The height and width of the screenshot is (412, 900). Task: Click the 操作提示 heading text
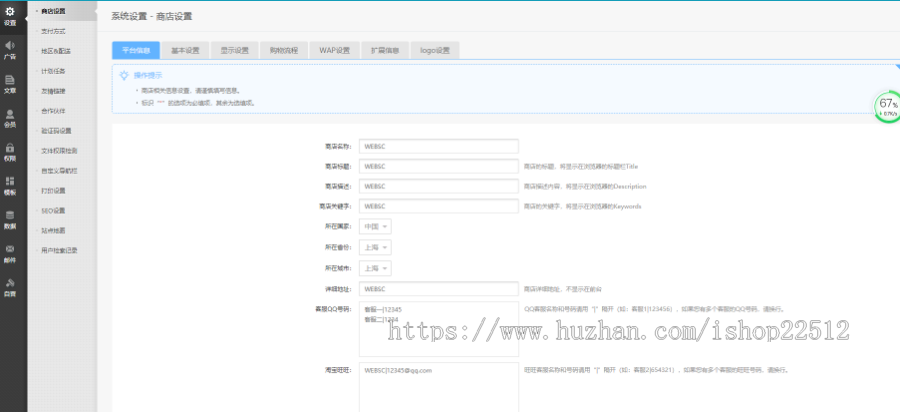pyautogui.click(x=148, y=75)
